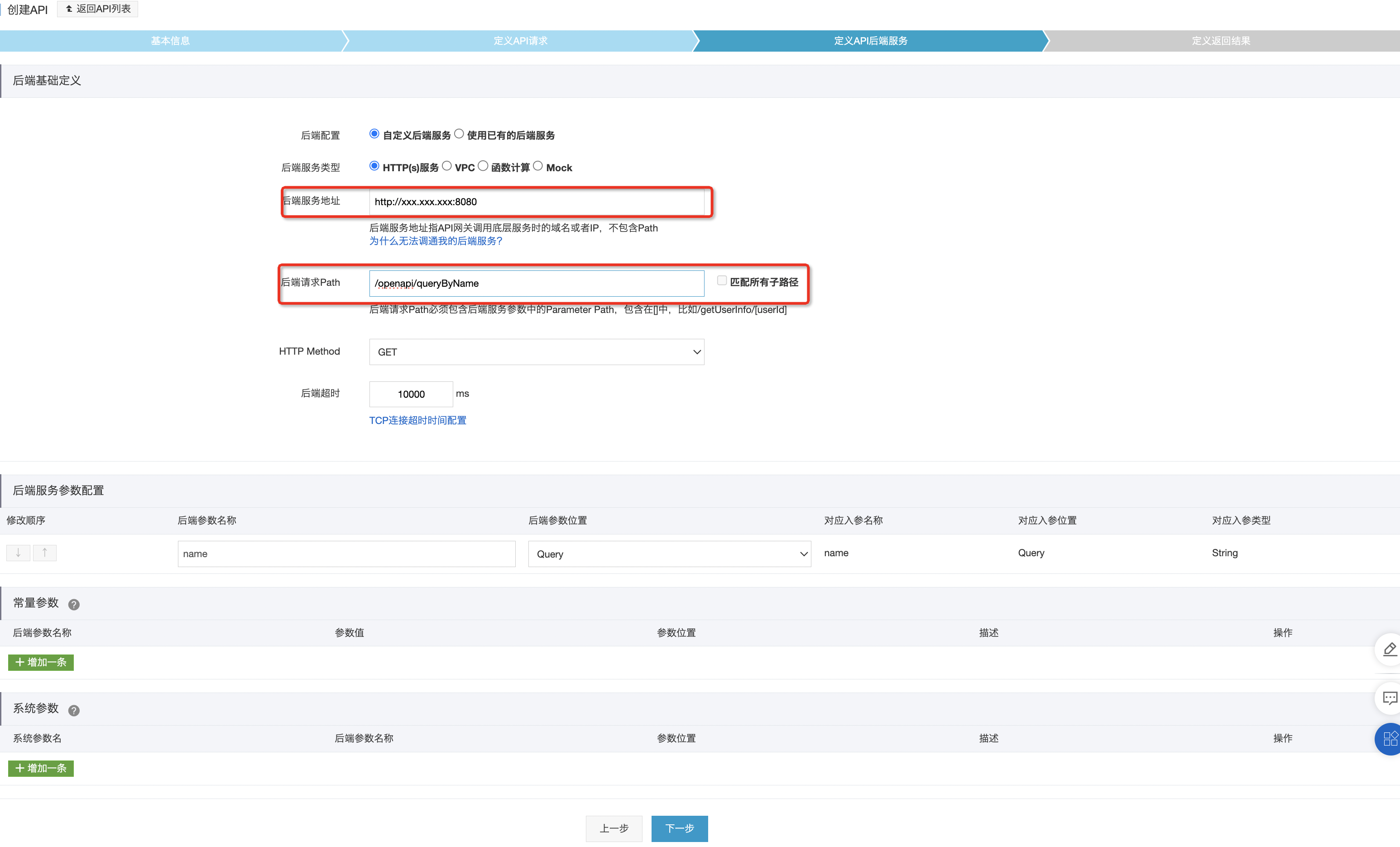The height and width of the screenshot is (847, 1400).
Task: Open the HTTP Method GET dropdown
Action: coord(537,352)
